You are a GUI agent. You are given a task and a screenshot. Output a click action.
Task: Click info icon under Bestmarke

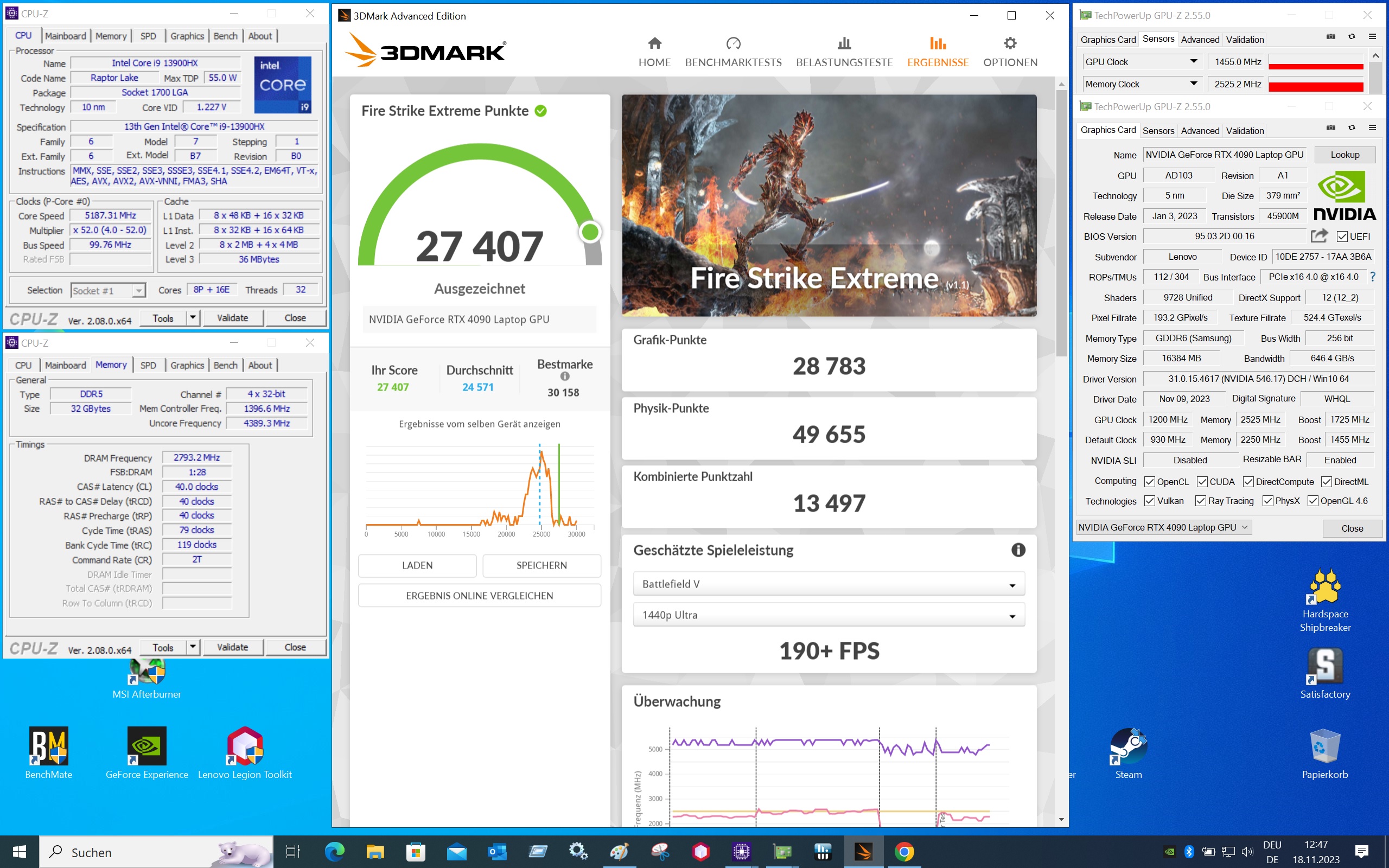click(x=565, y=376)
